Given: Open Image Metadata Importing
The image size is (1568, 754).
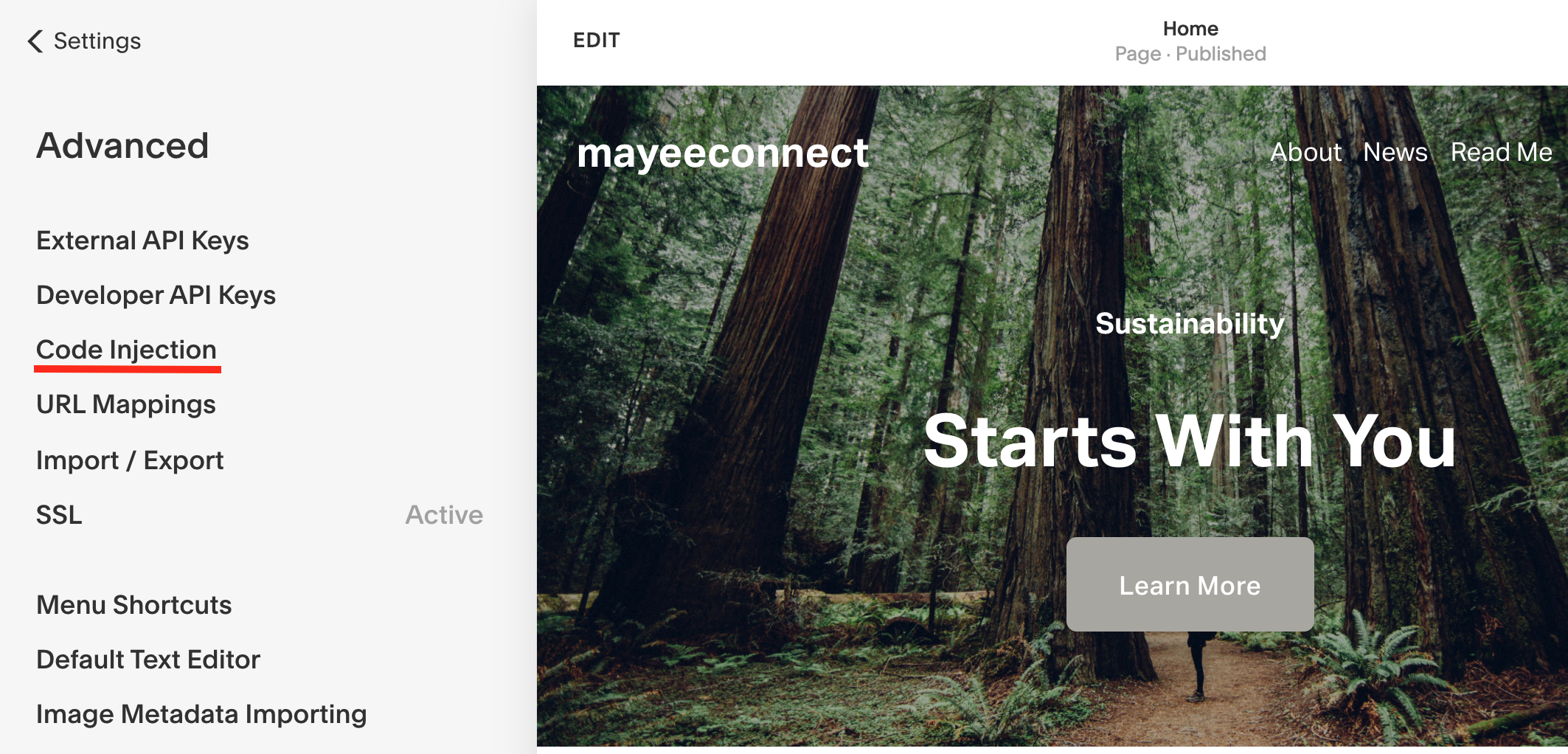Looking at the screenshot, I should (x=201, y=714).
